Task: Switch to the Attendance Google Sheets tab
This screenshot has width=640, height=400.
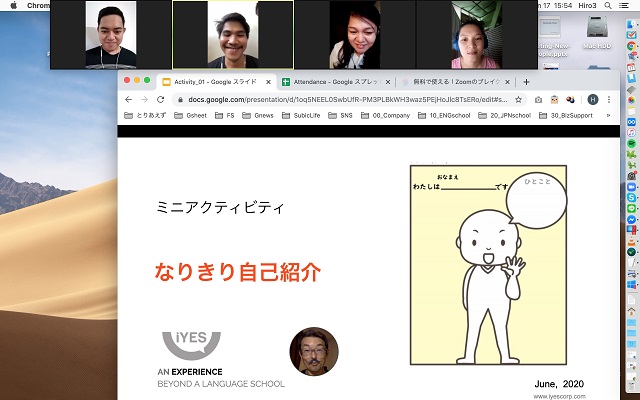Action: (x=338, y=82)
